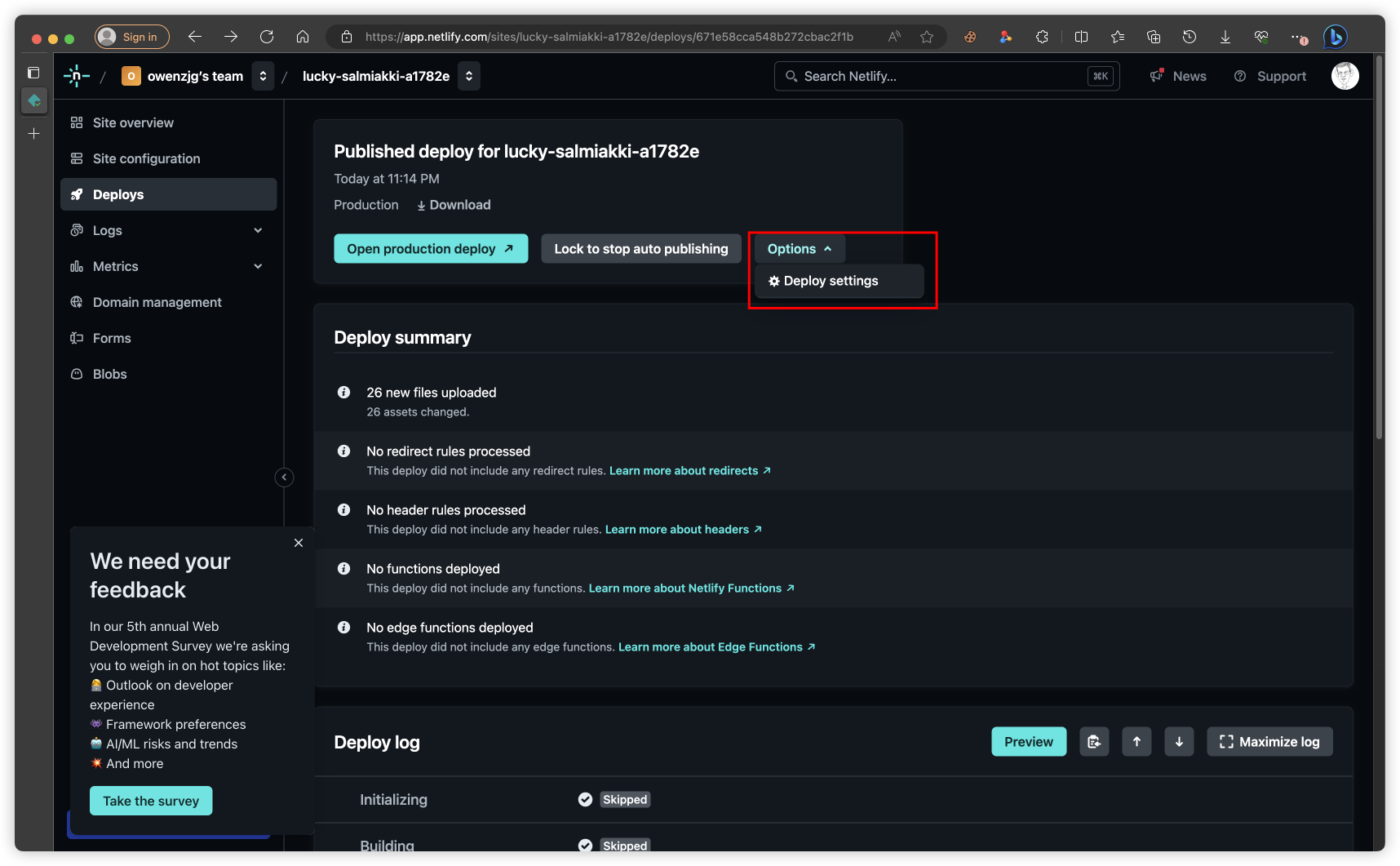
Task: Select the pinned Netlify tab icon in sidebar
Action: click(34, 100)
